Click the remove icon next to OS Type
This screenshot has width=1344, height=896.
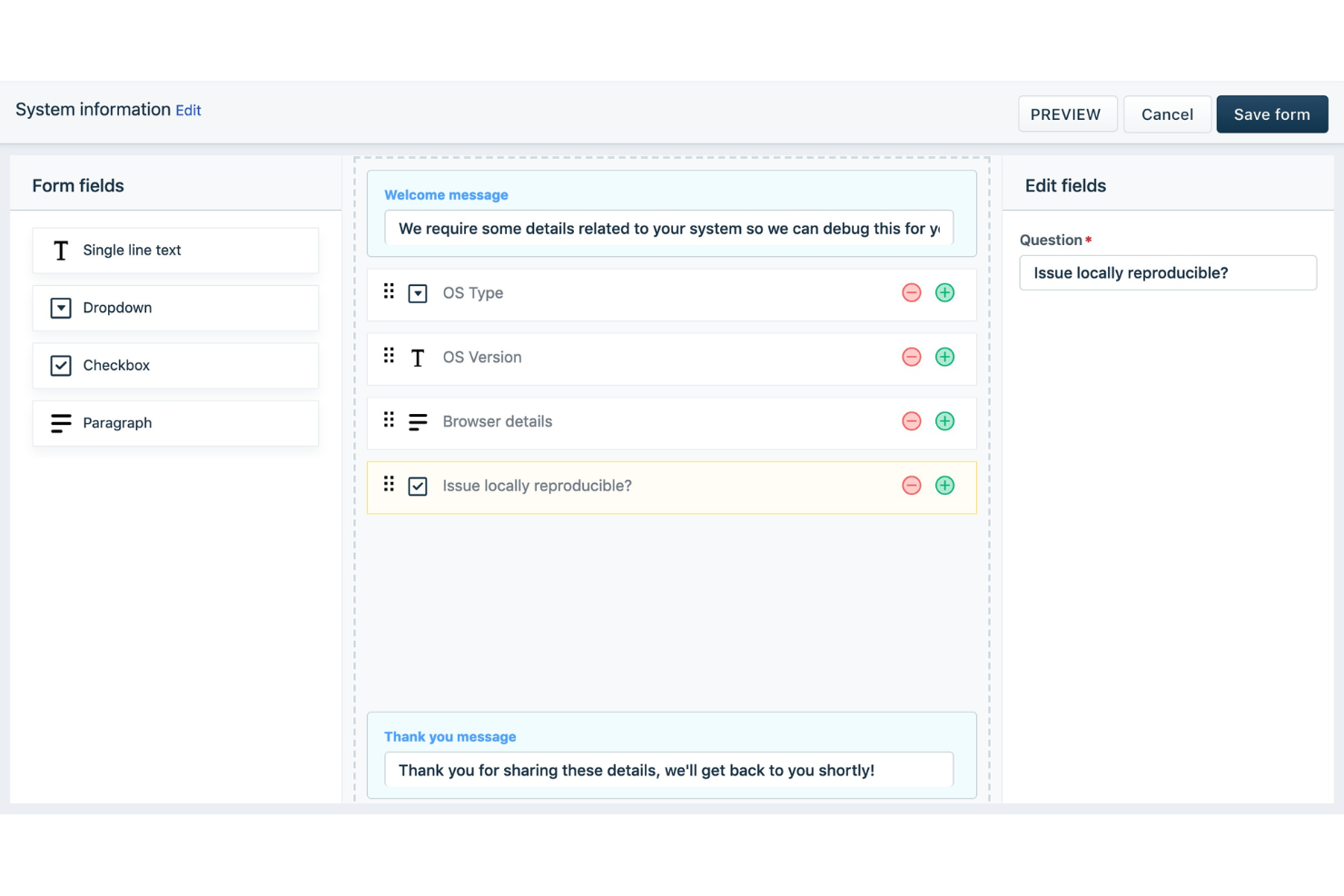point(911,292)
